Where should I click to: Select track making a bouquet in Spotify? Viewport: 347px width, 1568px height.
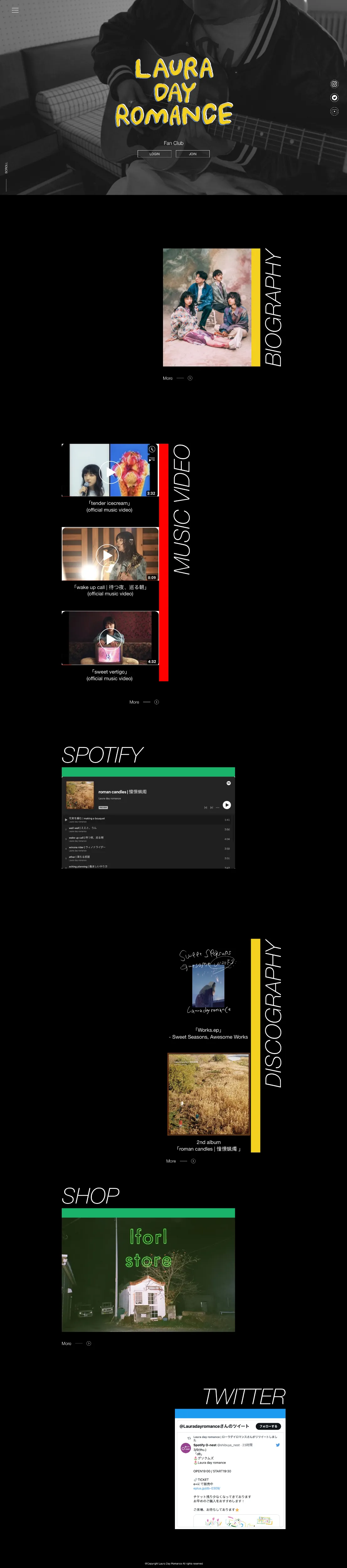147,819
